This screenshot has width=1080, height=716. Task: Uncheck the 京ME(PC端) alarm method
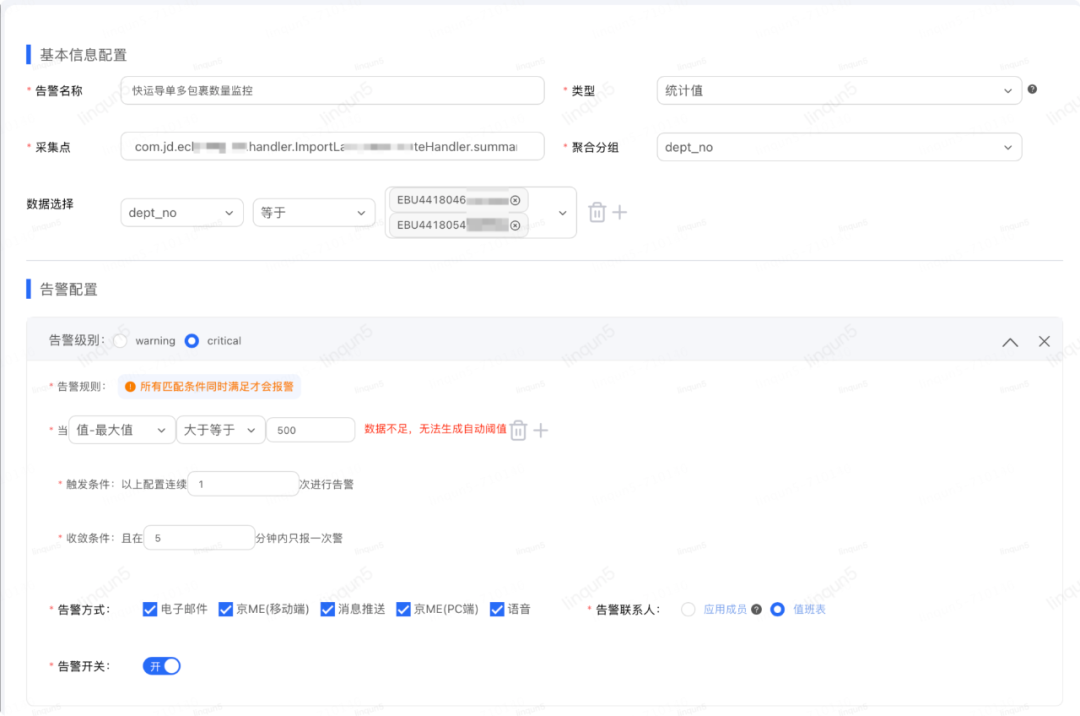point(403,609)
